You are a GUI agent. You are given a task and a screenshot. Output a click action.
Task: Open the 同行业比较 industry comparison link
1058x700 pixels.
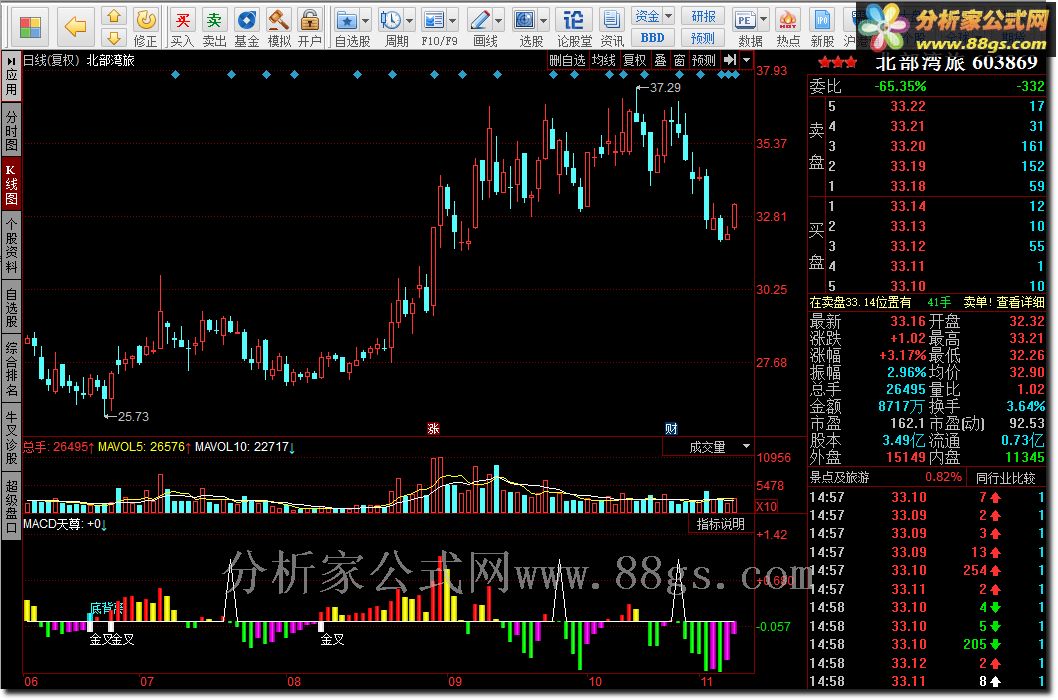(x=1006, y=478)
